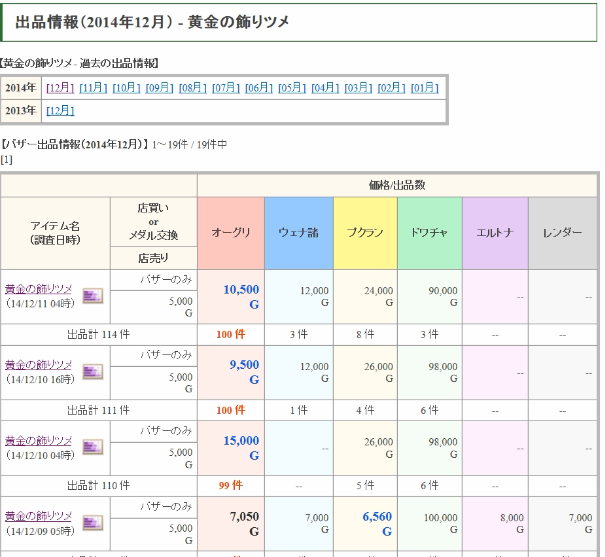Open the [04月] listing link

325,88
